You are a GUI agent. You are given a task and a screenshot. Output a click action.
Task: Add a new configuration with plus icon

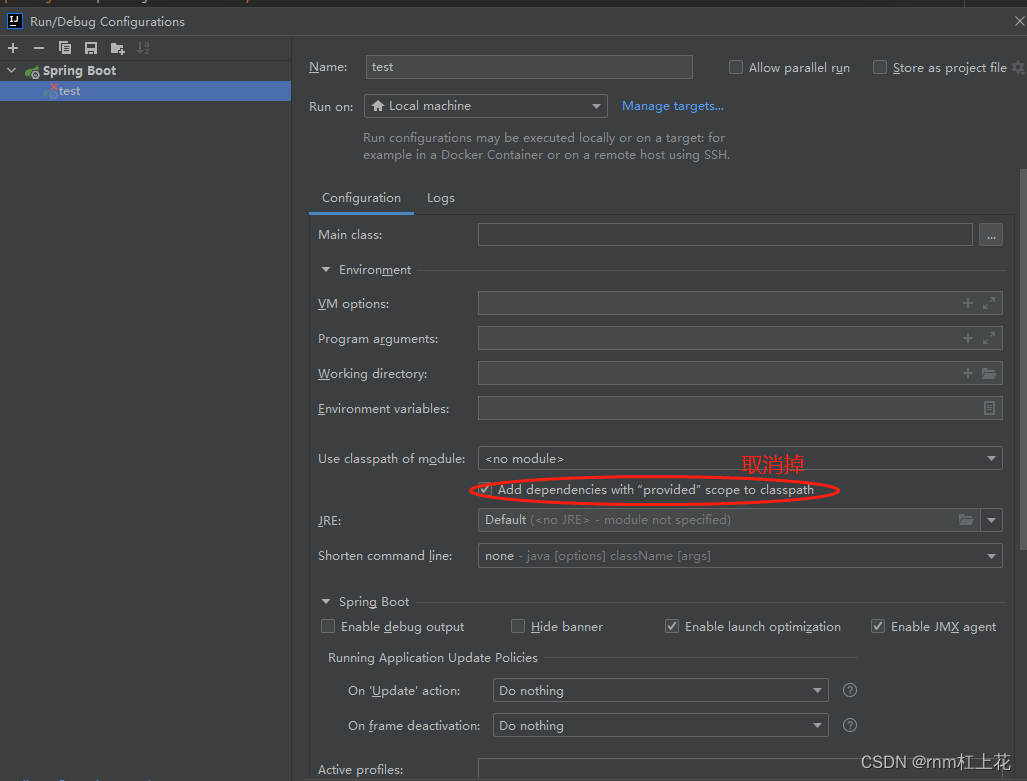[13, 48]
